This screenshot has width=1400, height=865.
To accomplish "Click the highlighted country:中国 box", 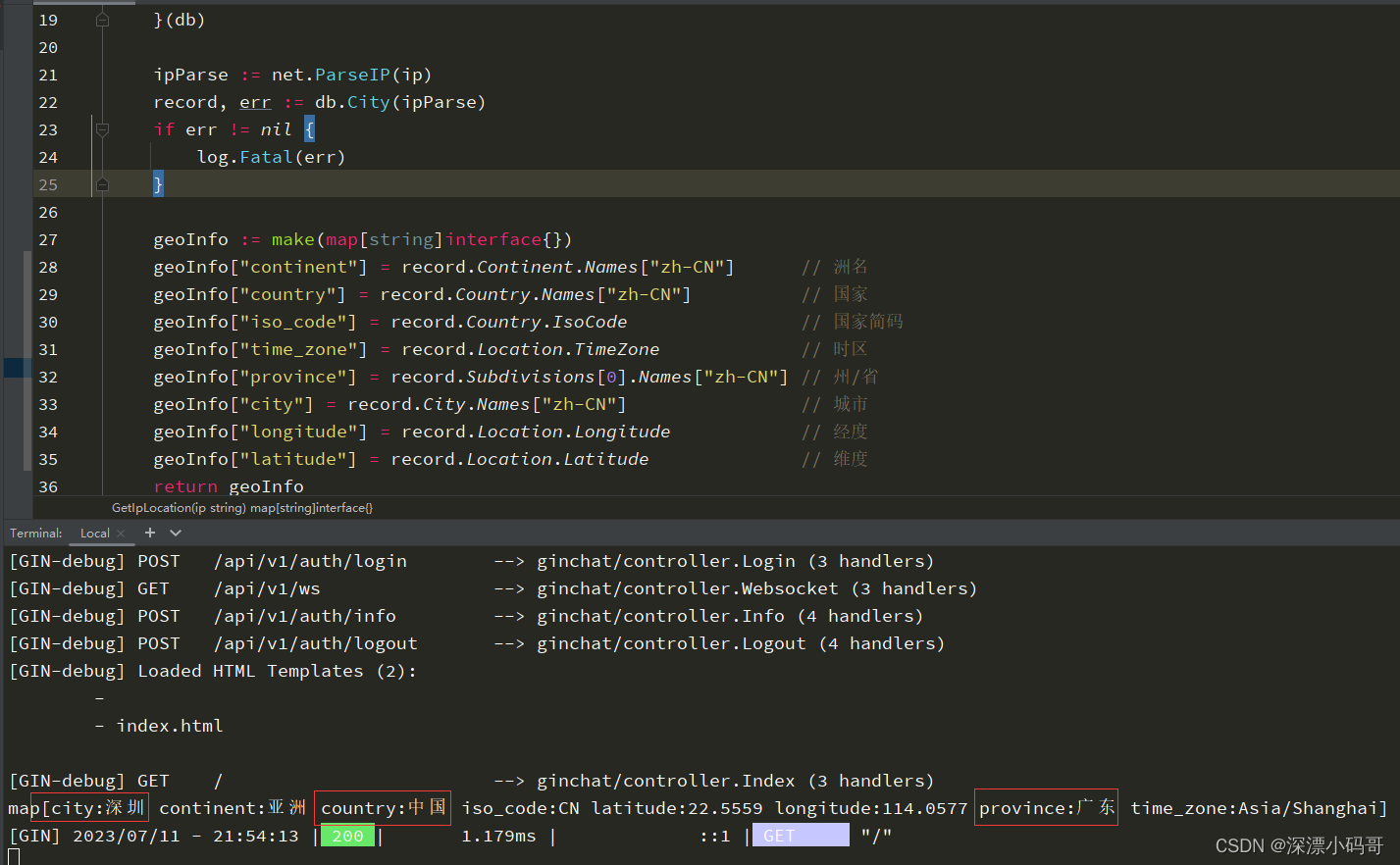I will [x=382, y=807].
